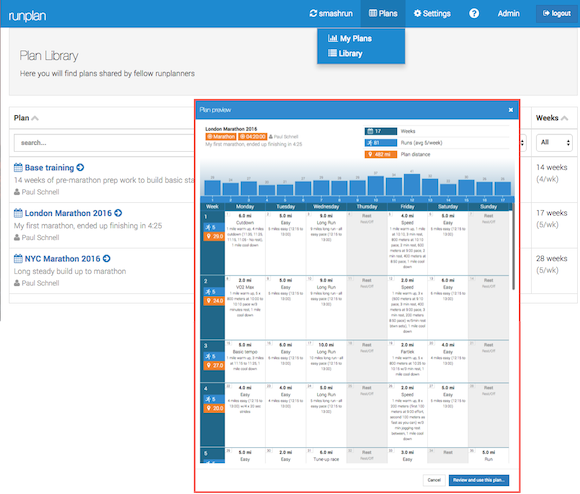
Task: Click the vertical scrollbar in the plan preview
Action: 513,247
